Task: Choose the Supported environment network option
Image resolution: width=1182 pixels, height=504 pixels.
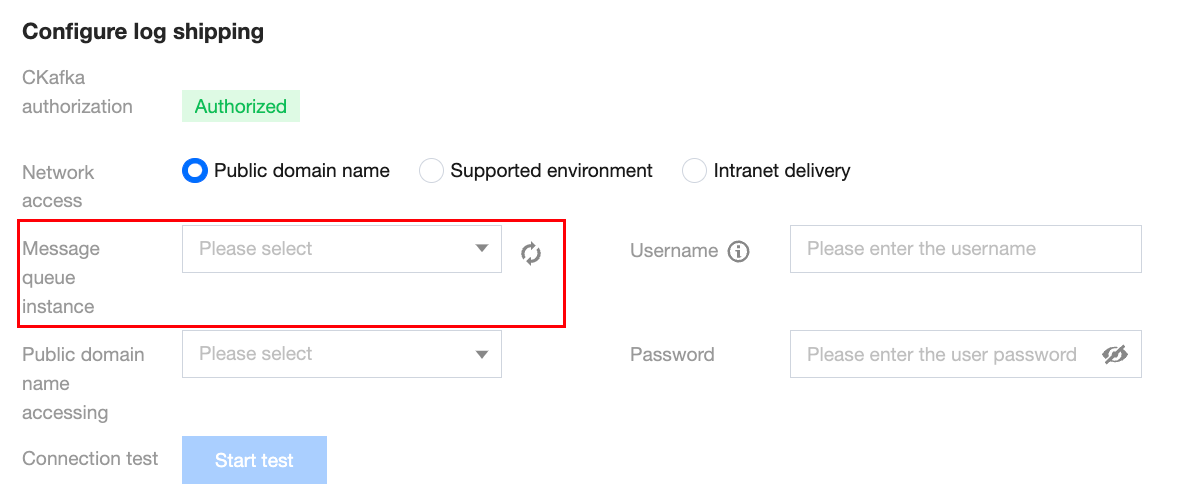Action: (431, 171)
